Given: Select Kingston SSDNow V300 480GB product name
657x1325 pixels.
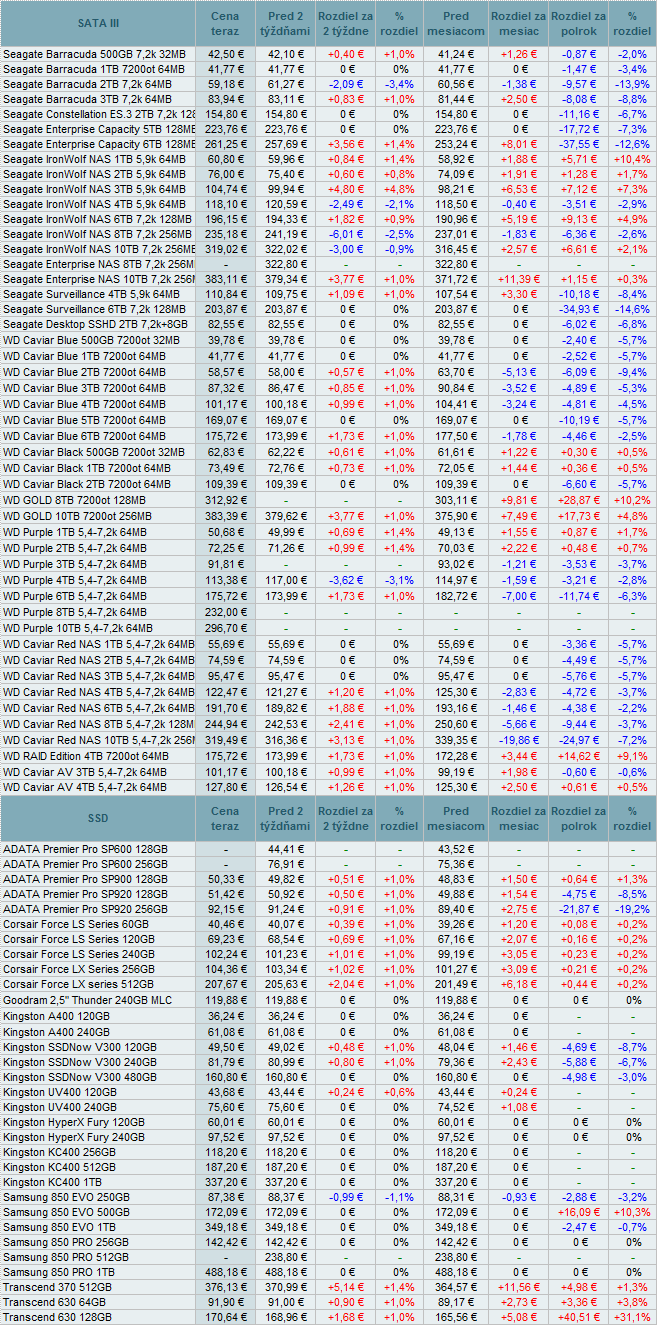Looking at the screenshot, I should (x=80, y=1077).
